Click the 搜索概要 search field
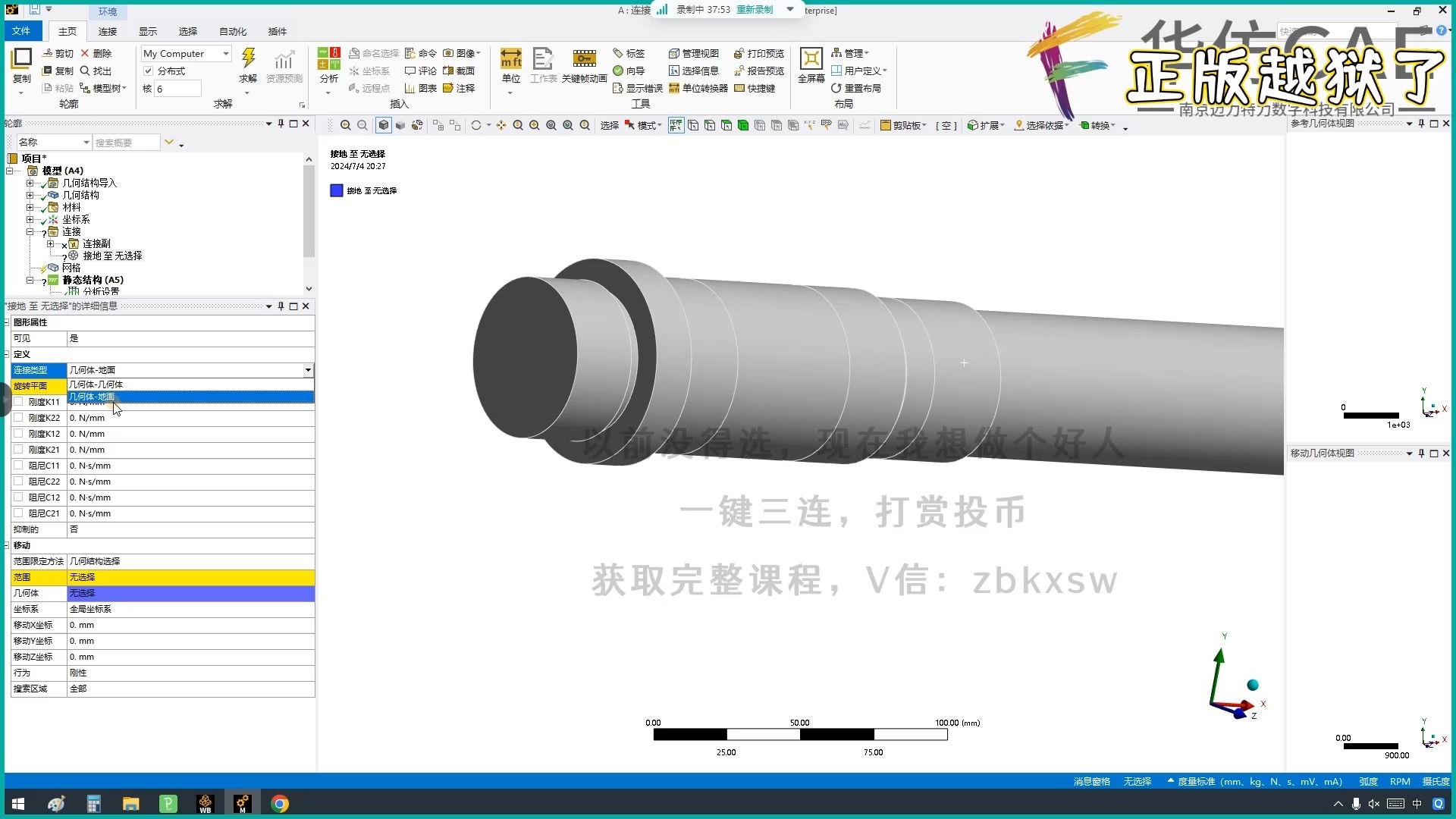The width and height of the screenshot is (1456, 819). click(x=125, y=143)
